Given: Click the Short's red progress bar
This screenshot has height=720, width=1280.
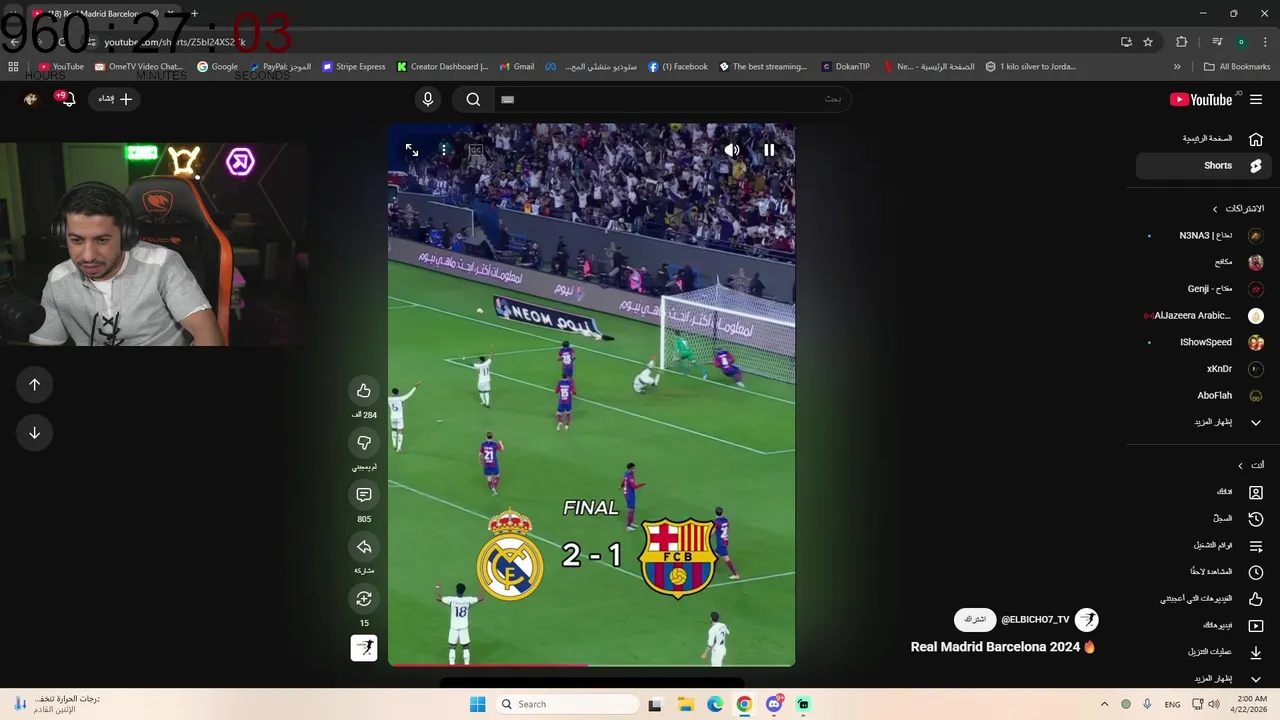Looking at the screenshot, I should pos(591,664).
